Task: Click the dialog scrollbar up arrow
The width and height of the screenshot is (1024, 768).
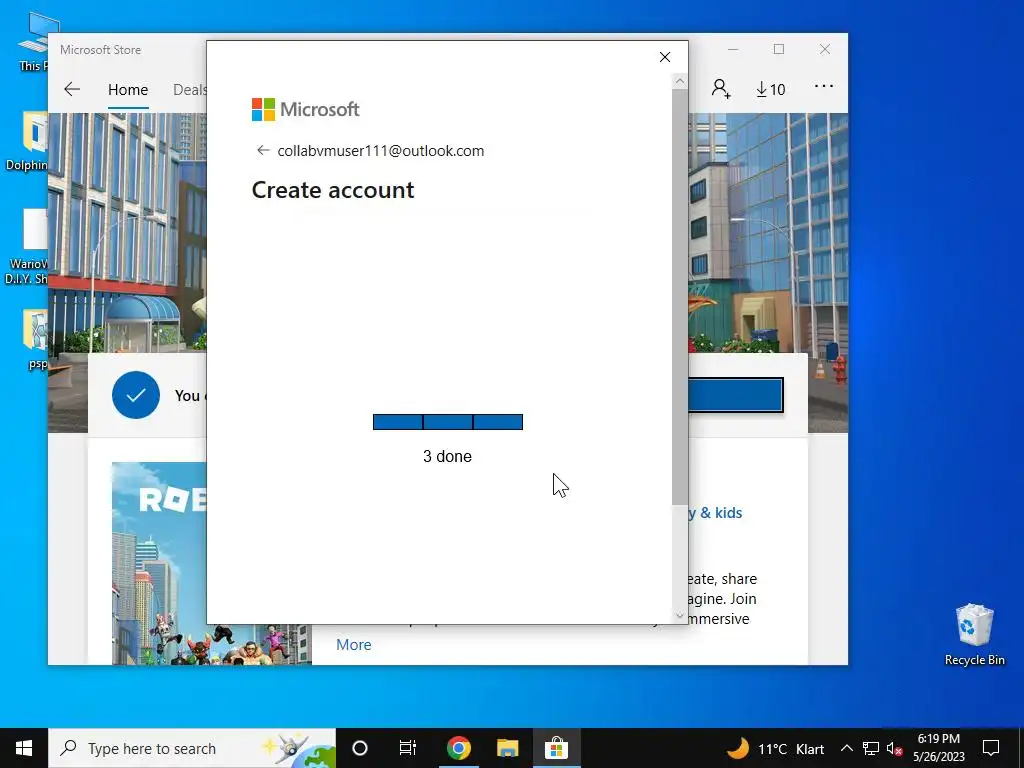Action: click(679, 82)
